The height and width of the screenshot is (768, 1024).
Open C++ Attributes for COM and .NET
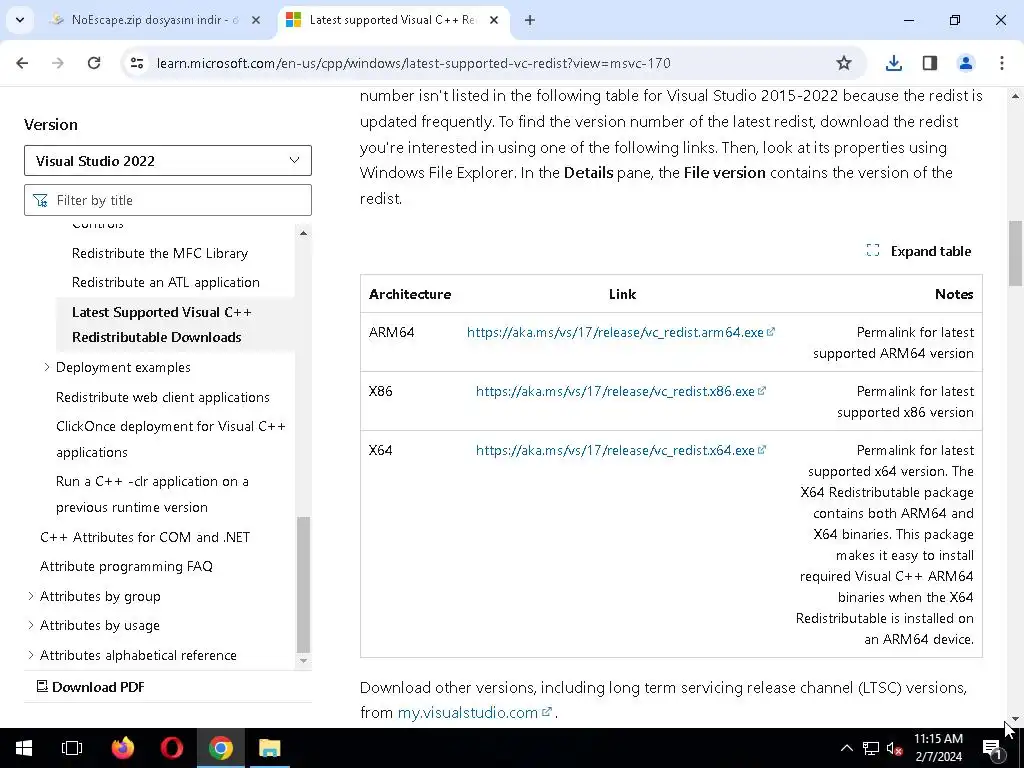click(145, 537)
